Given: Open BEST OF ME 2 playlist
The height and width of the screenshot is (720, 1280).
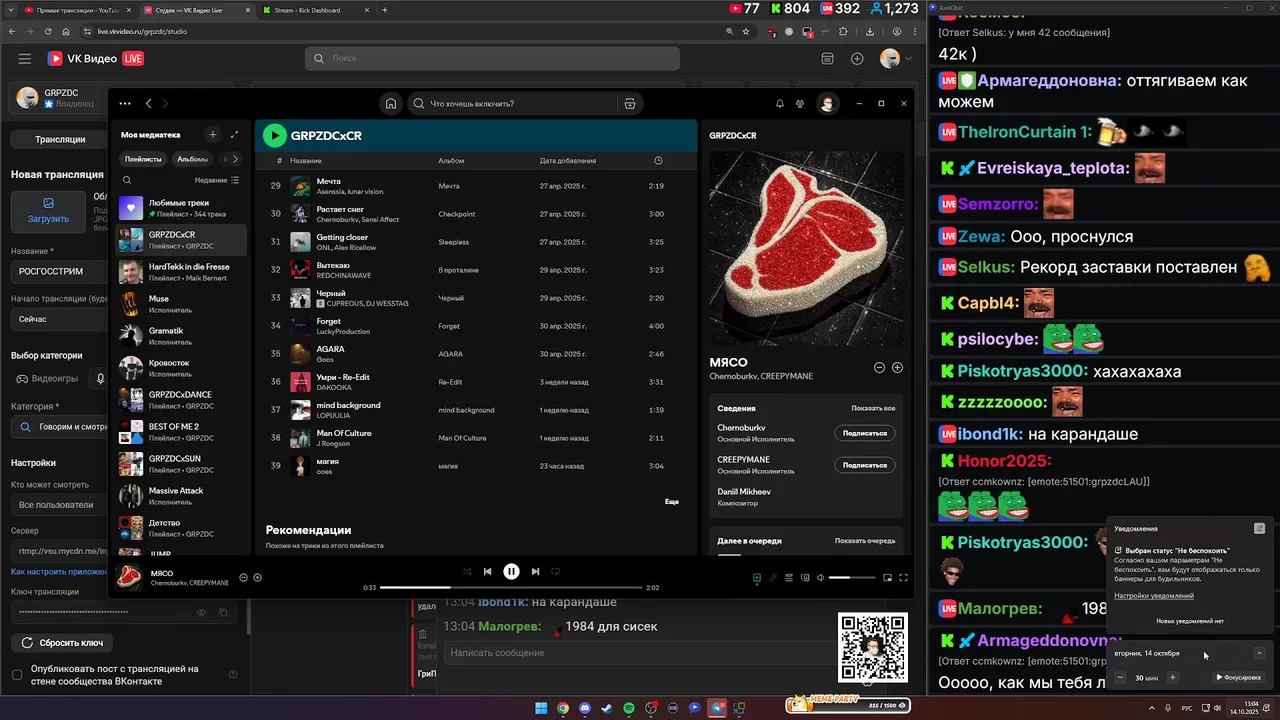Looking at the screenshot, I should [180, 432].
